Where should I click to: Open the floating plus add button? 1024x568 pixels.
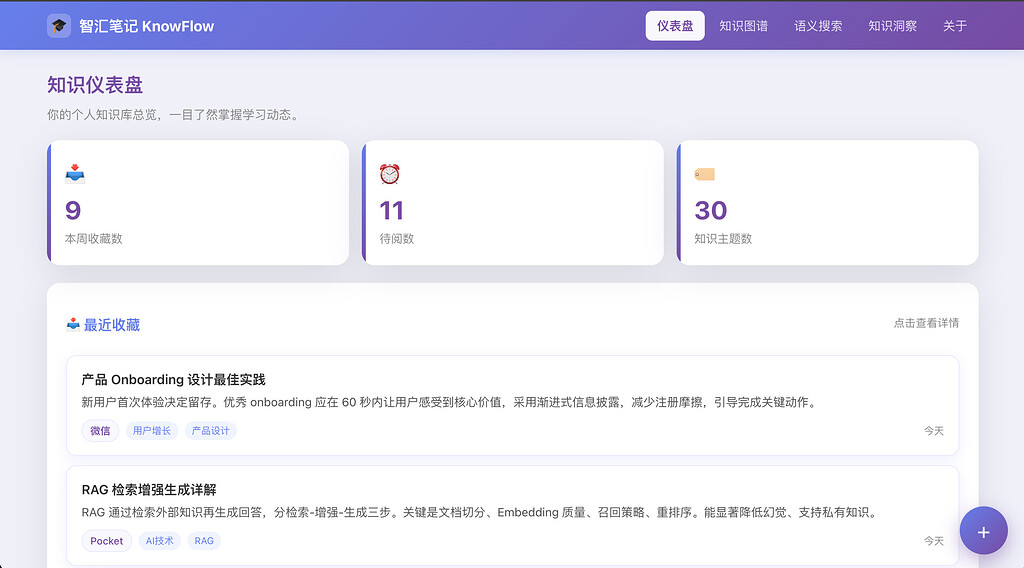click(x=984, y=531)
